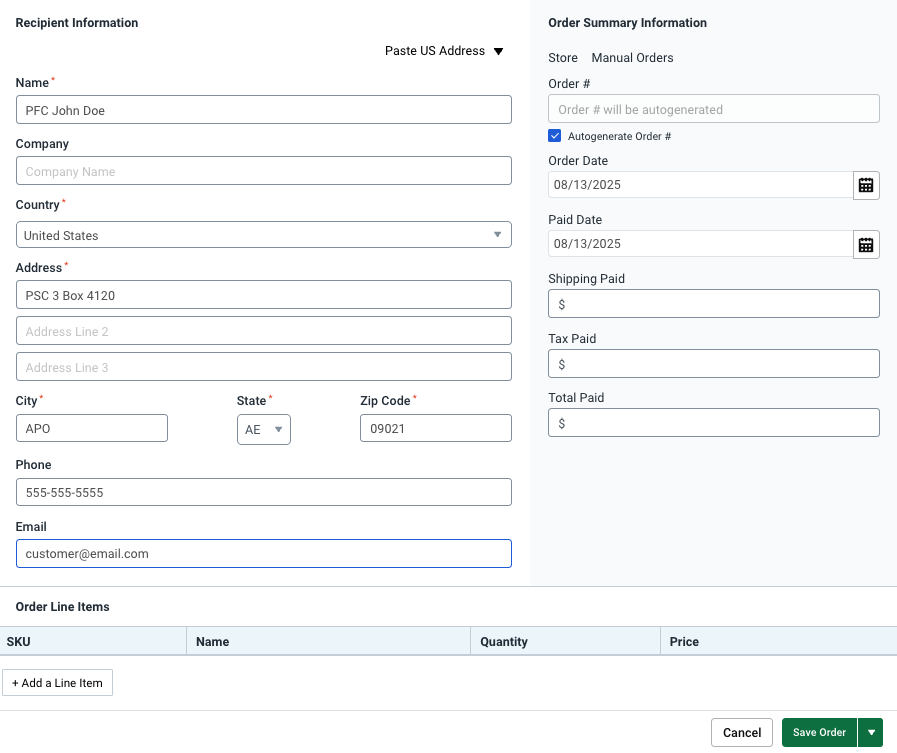
Task: Click the Phone number field
Action: [263, 492]
